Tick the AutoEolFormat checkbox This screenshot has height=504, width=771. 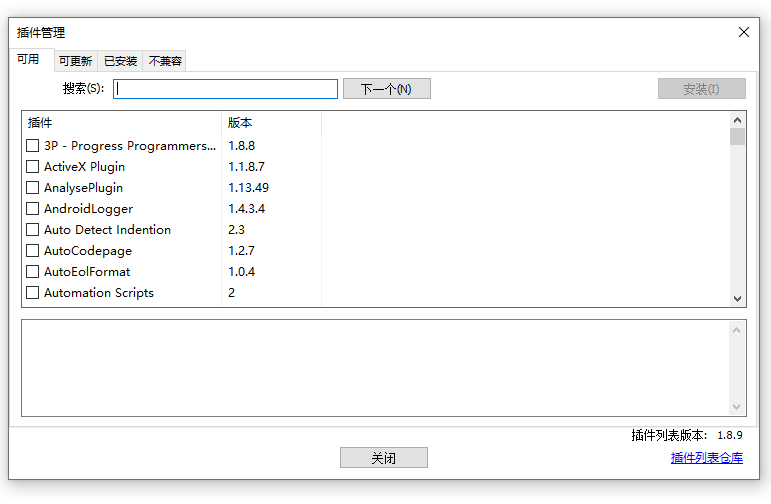click(32, 271)
